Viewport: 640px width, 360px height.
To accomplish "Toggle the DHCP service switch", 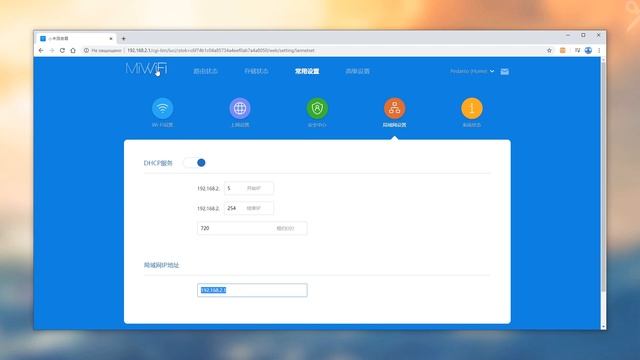I will coord(195,163).
